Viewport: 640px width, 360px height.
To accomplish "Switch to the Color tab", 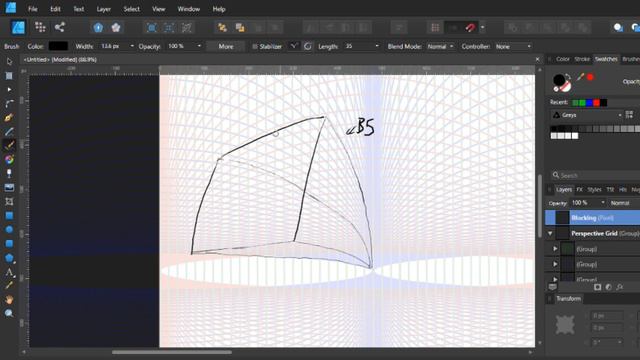I will [x=562, y=59].
